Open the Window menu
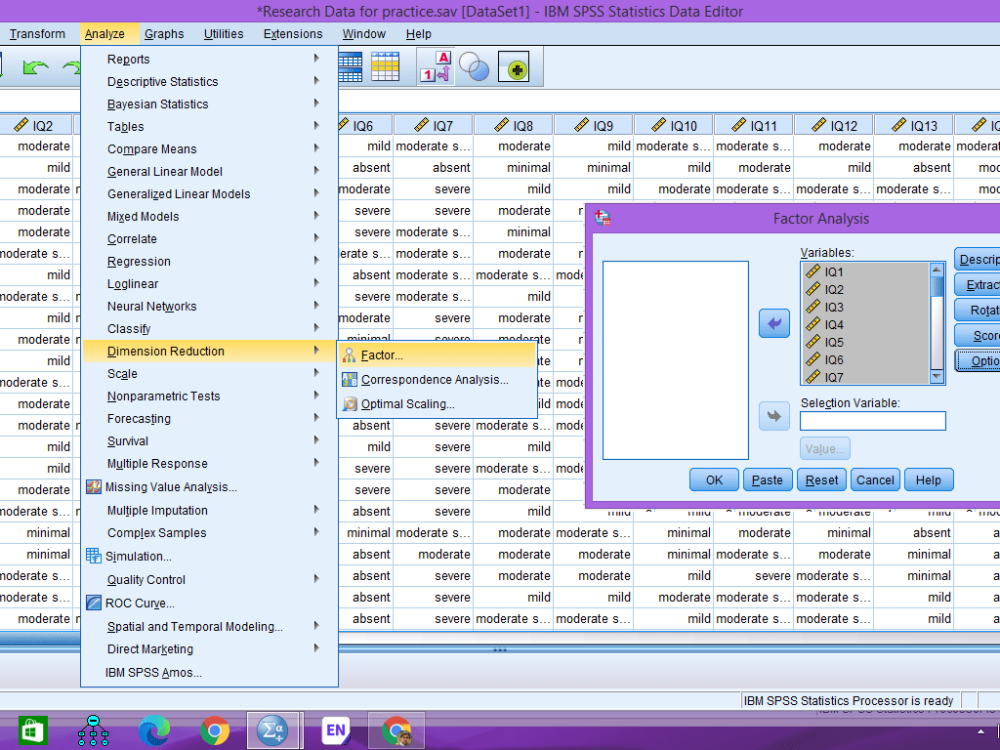1000x750 pixels. [364, 34]
